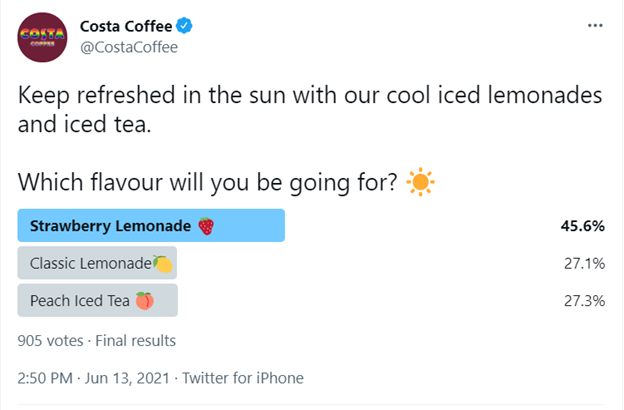Select the Strawberry Lemonade poll bar
624x410 pixels.
[x=151, y=225]
